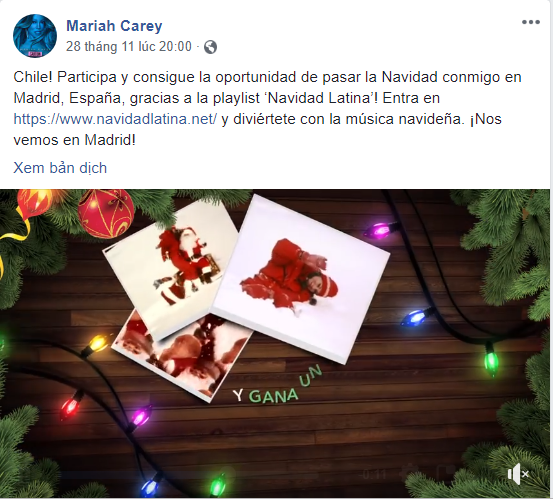Open the faint video settings gear
This screenshot has height=500, width=553.
click(x=409, y=473)
